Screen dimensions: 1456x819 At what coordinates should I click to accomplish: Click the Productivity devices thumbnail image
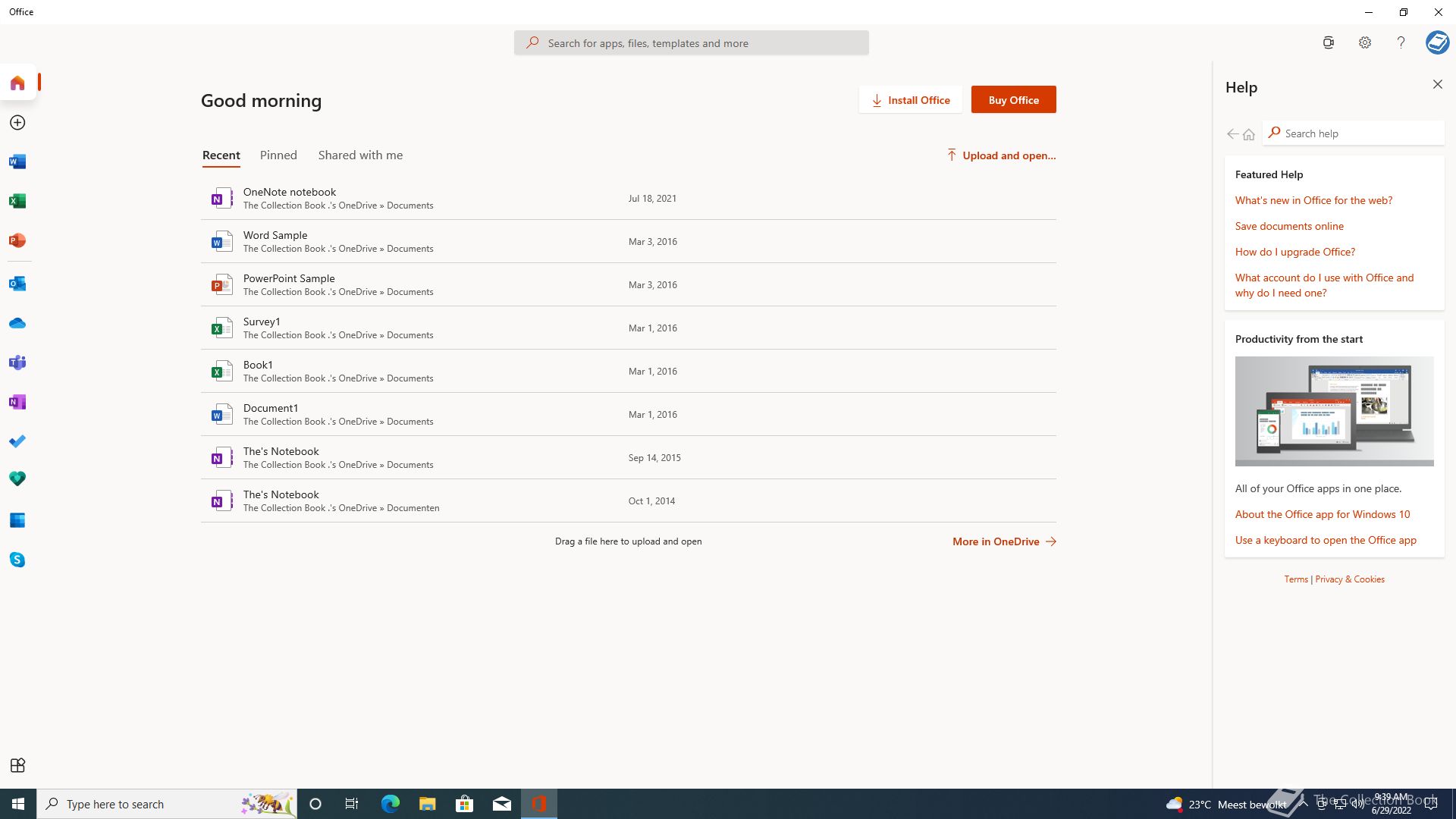[x=1335, y=411]
